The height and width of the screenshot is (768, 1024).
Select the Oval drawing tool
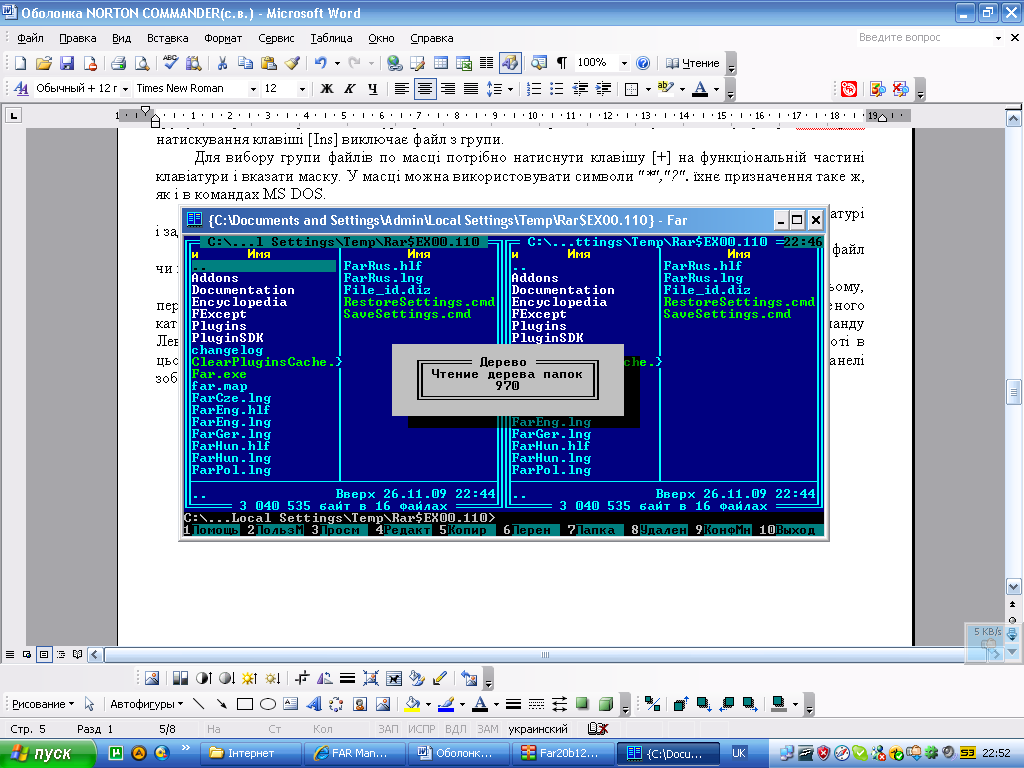(268, 704)
